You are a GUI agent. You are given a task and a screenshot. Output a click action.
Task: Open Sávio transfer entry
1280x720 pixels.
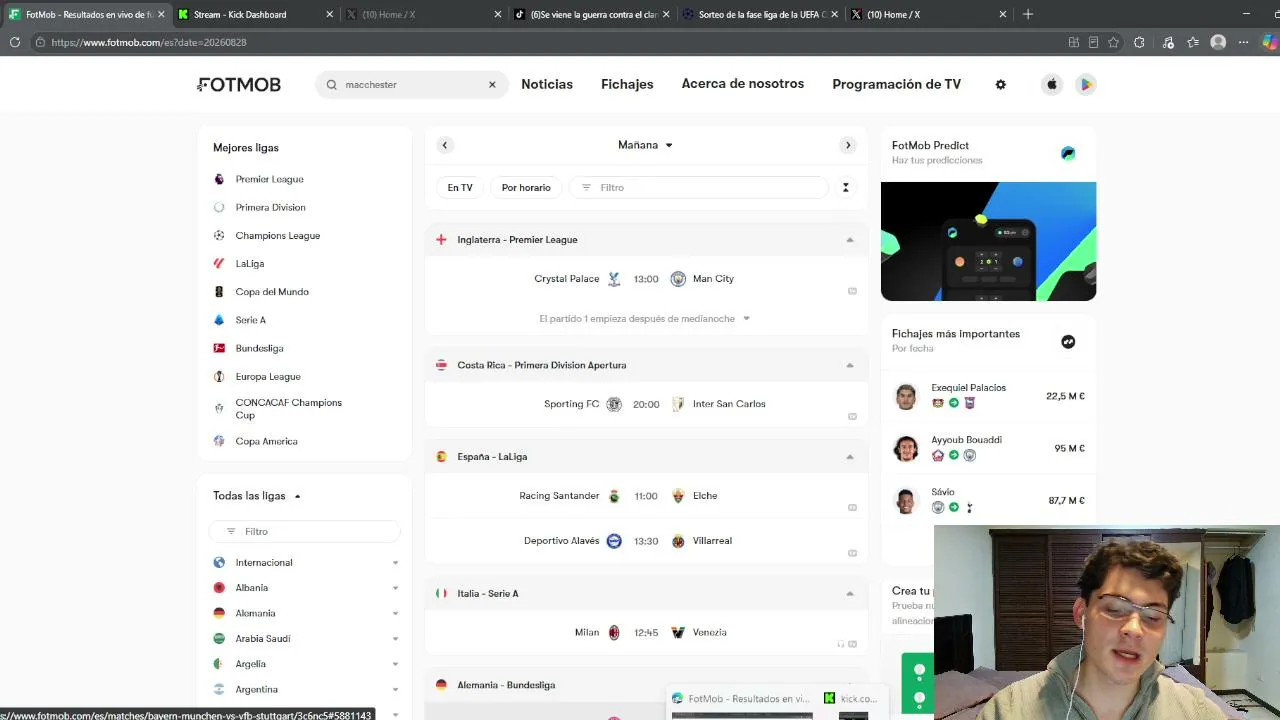pos(988,500)
